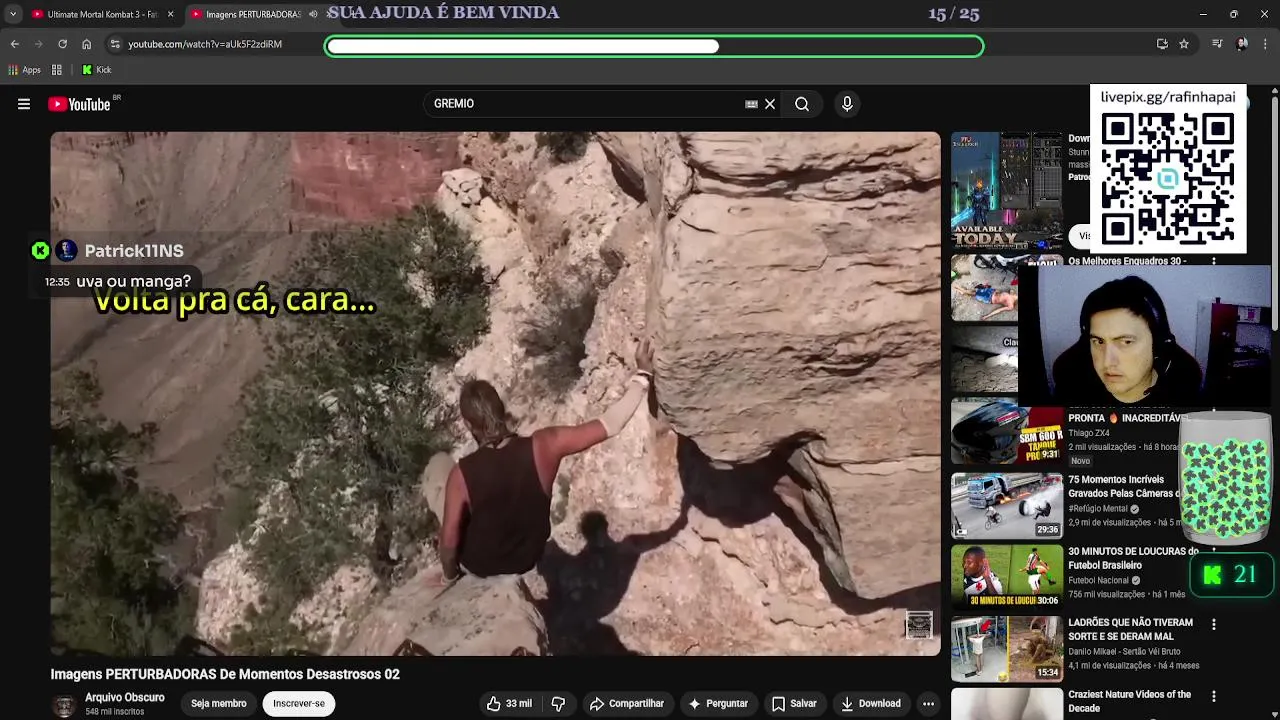Click the 33 mil like count
The image size is (1280, 720).
pyautogui.click(x=519, y=704)
